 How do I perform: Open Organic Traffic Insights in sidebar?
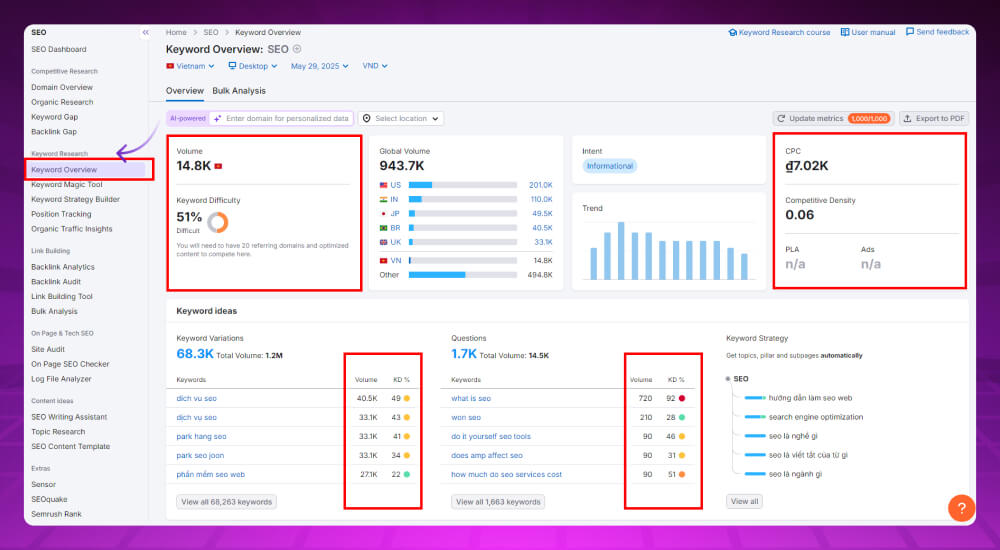pyautogui.click(x=71, y=229)
